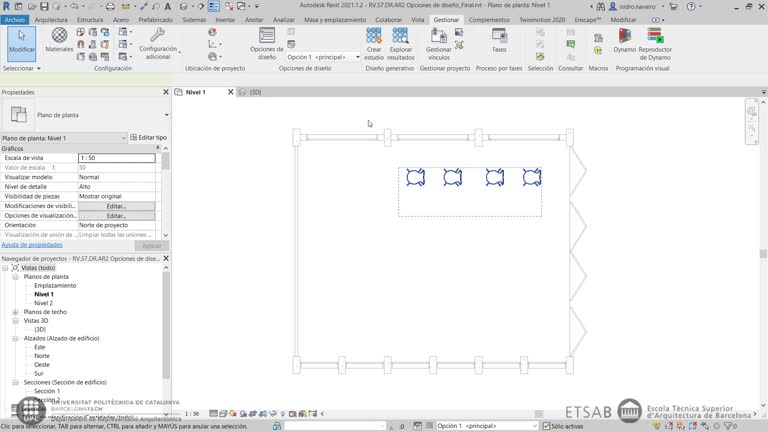Open the Materiales editor
Image resolution: width=768 pixels, height=432 pixels.
tap(59, 40)
